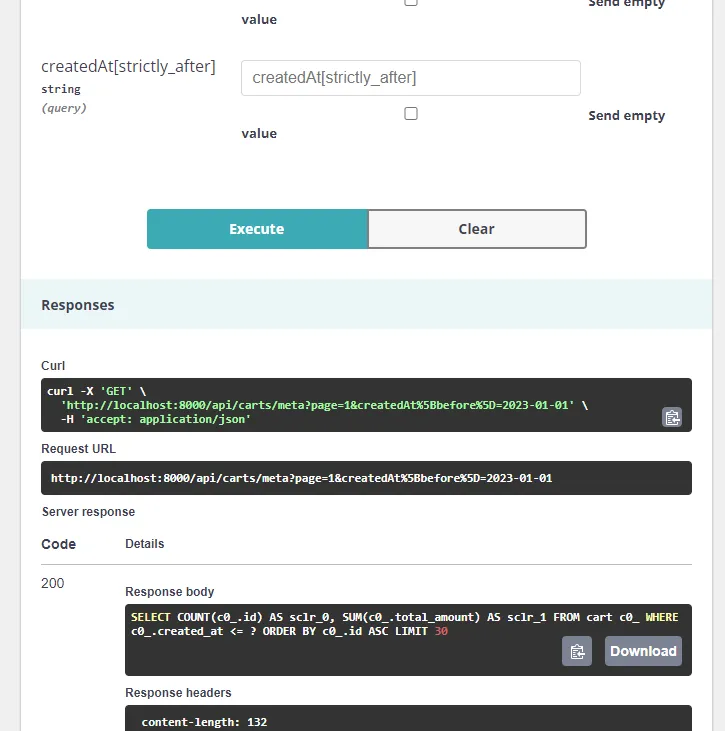This screenshot has height=731, width=725.
Task: Click the Request URL label
Action: coord(78,448)
